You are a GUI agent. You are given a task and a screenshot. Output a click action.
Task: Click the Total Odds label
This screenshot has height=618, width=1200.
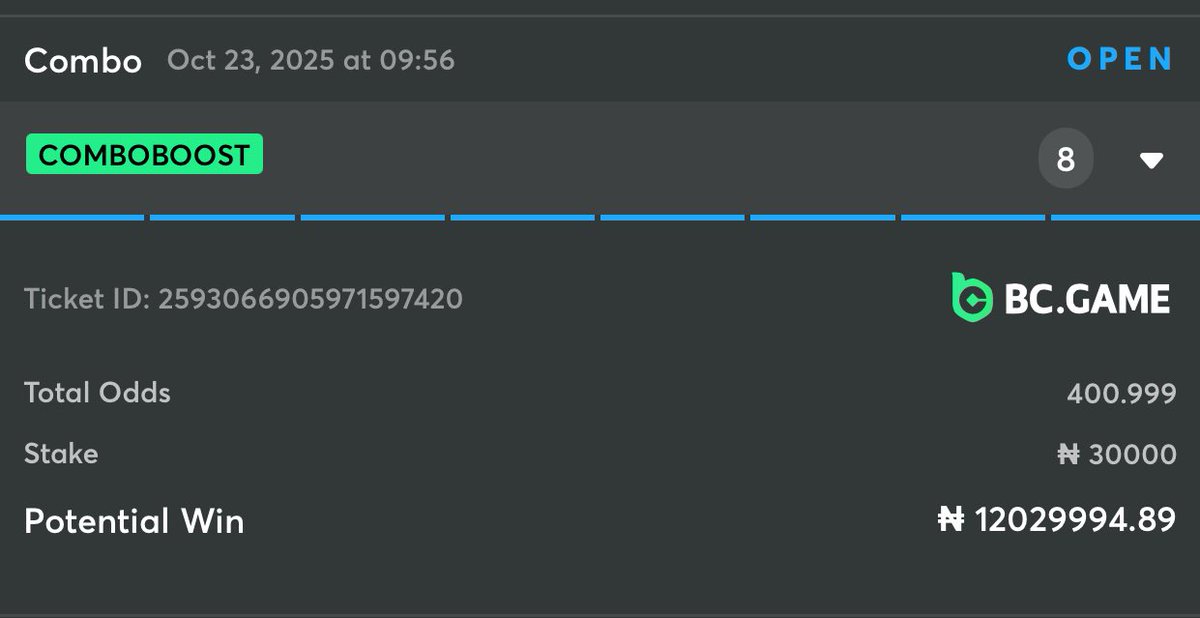97,393
